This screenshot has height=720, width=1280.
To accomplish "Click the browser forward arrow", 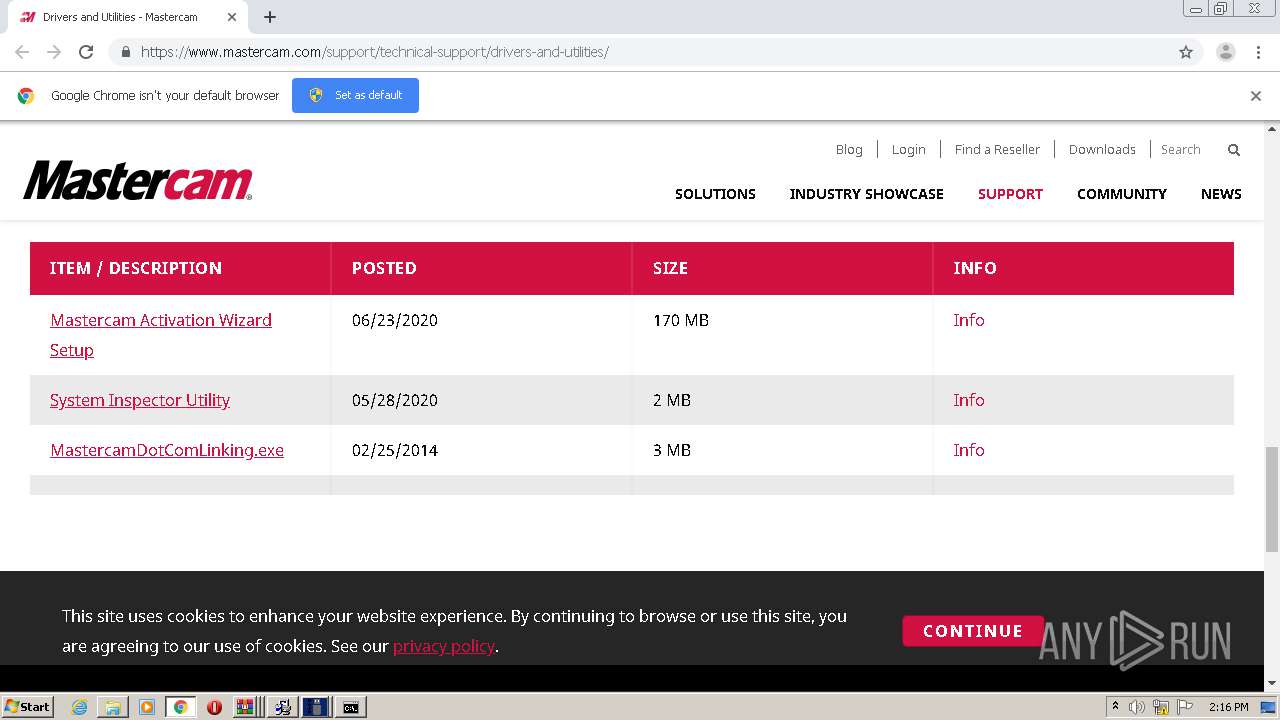I will point(54,52).
